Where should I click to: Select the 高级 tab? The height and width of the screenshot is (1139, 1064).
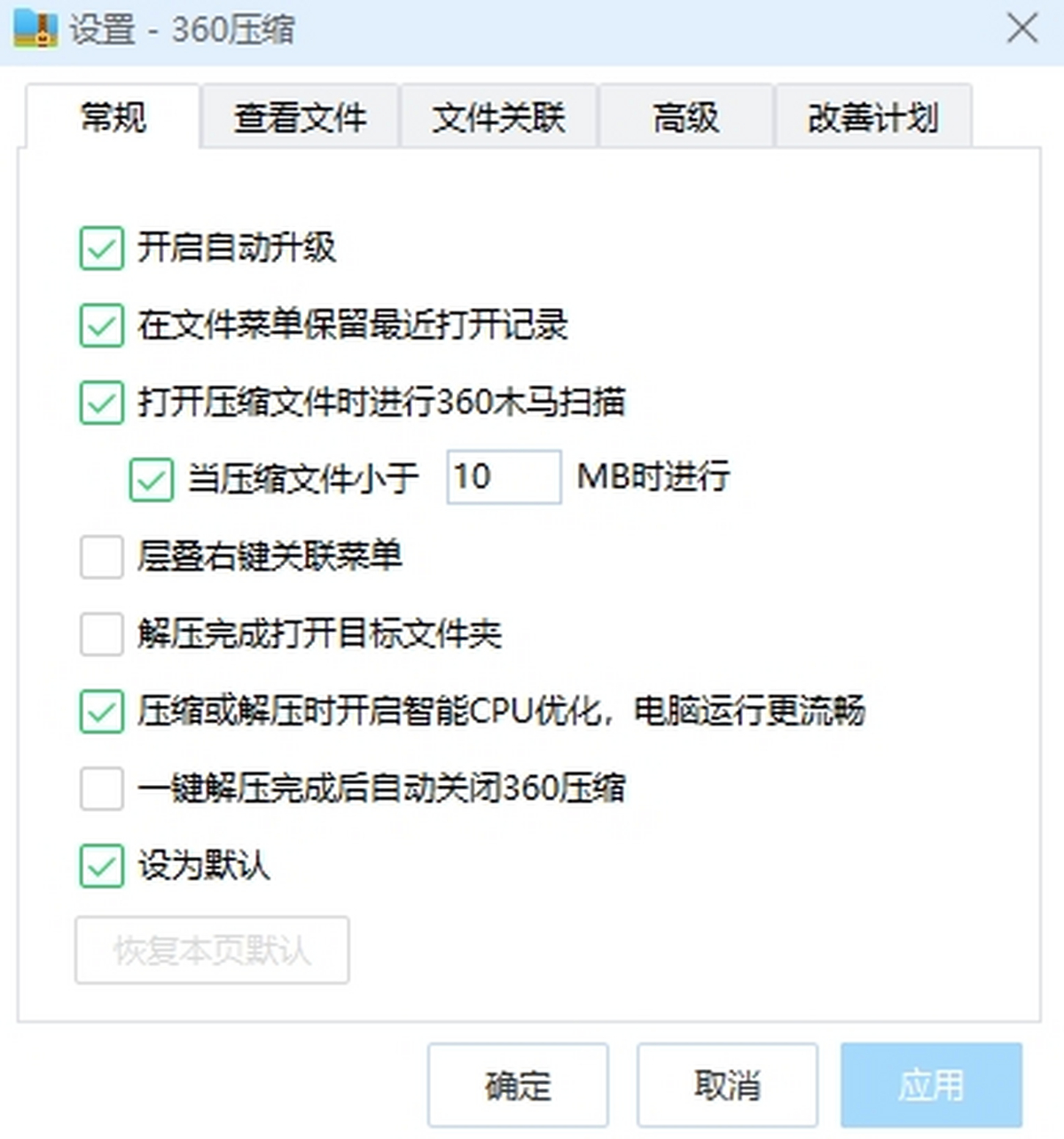click(685, 117)
